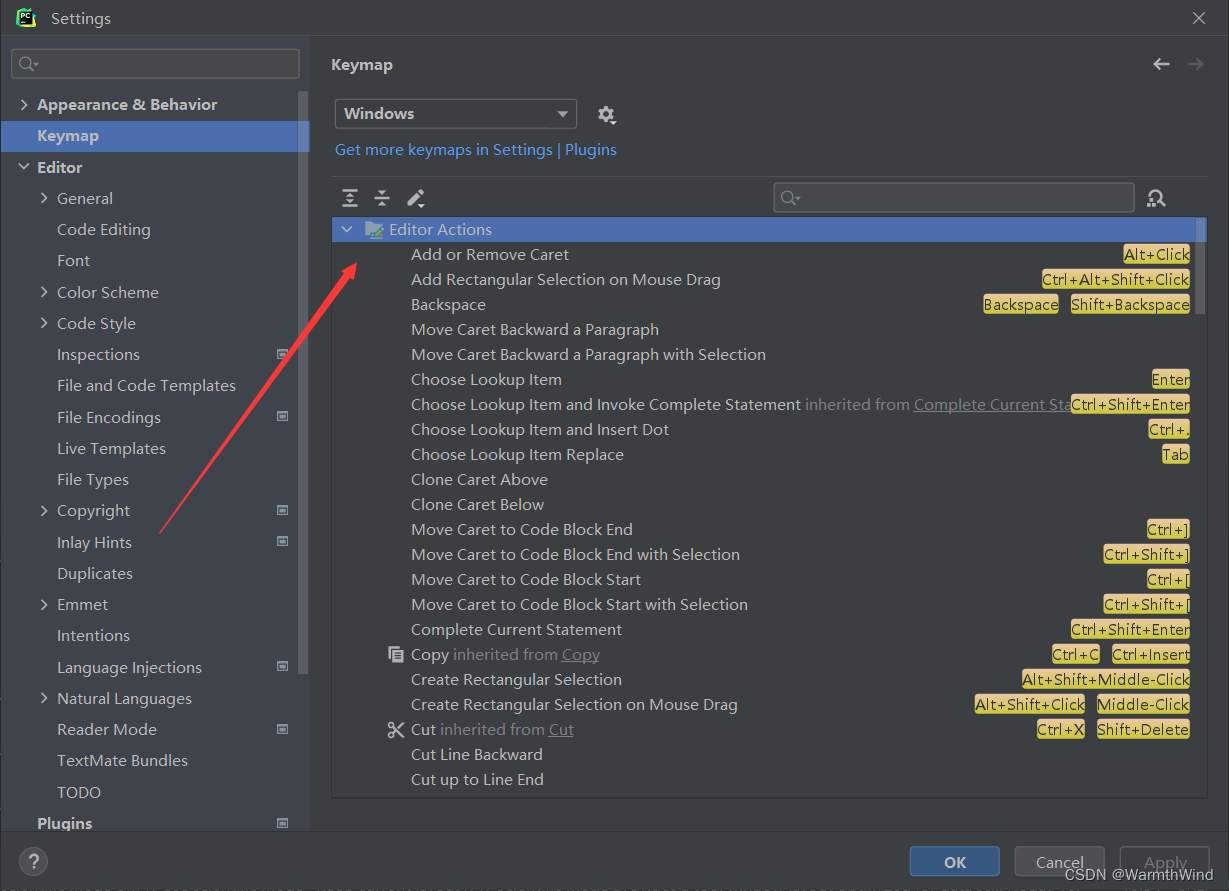Screen dimensions: 1229x891
Task: Click the project-level icon beside Language Injections
Action: pos(282,666)
